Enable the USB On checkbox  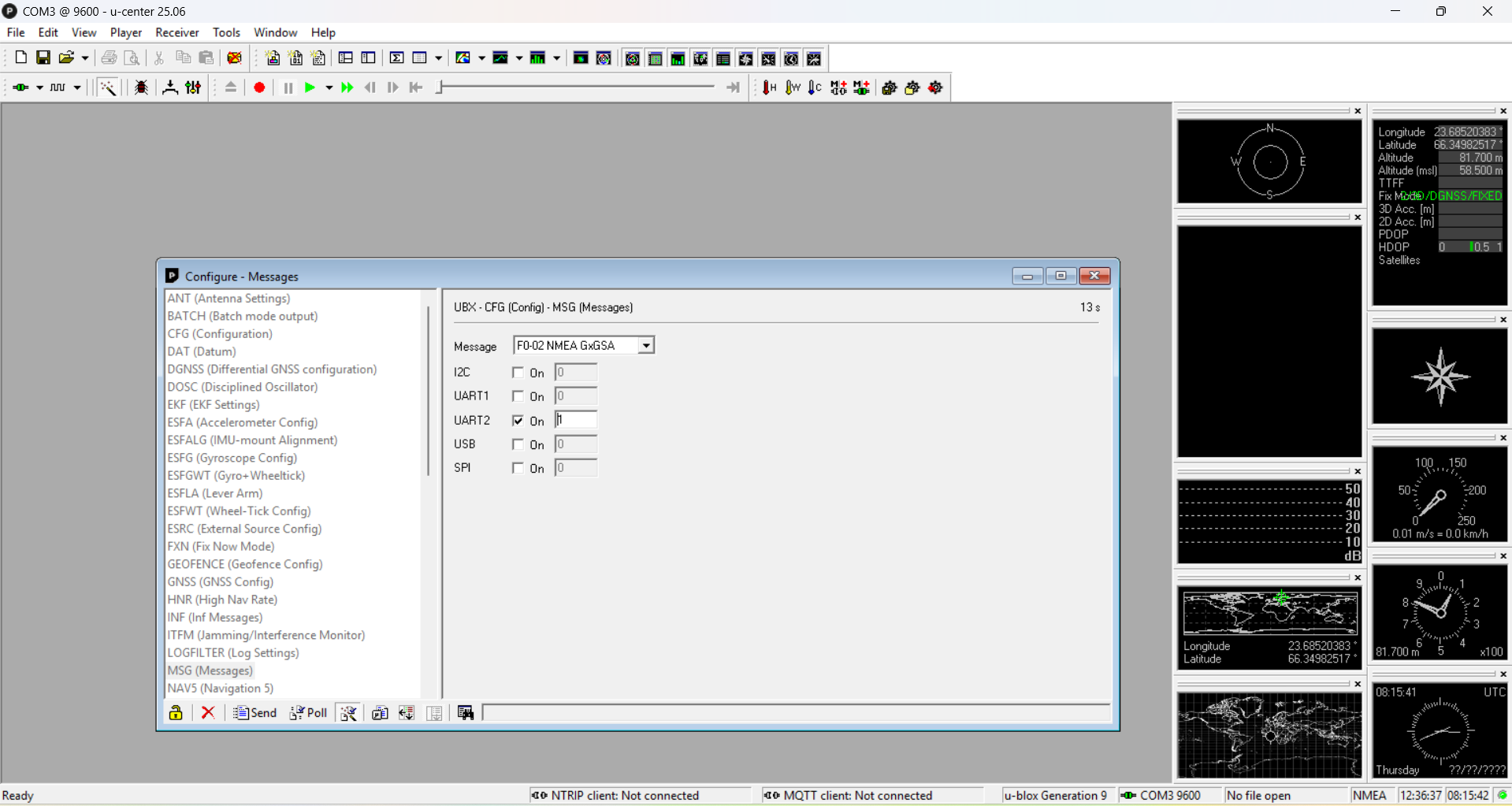518,444
